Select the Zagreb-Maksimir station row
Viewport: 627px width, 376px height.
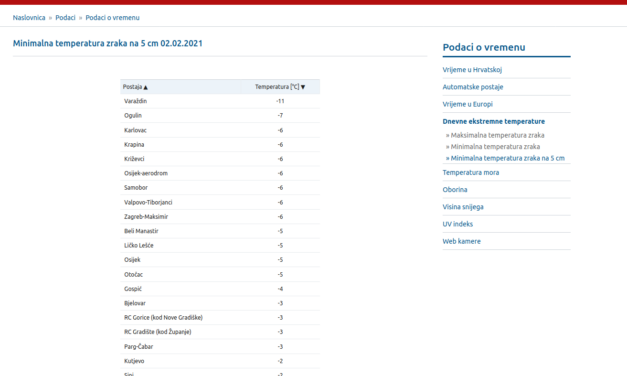(x=220, y=217)
